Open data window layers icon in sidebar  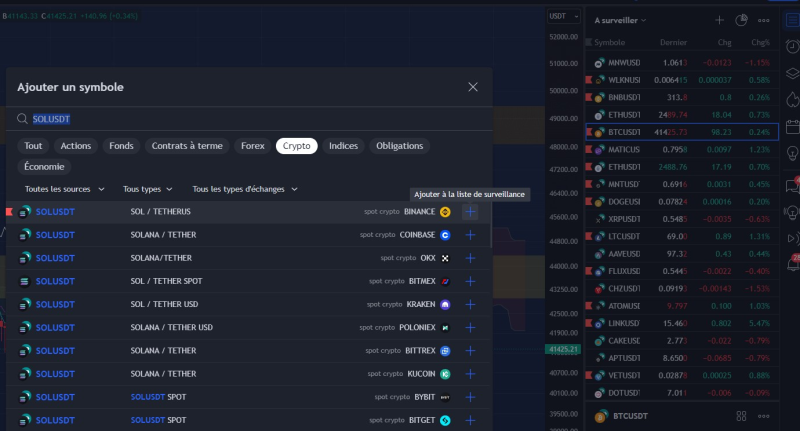pos(792,73)
